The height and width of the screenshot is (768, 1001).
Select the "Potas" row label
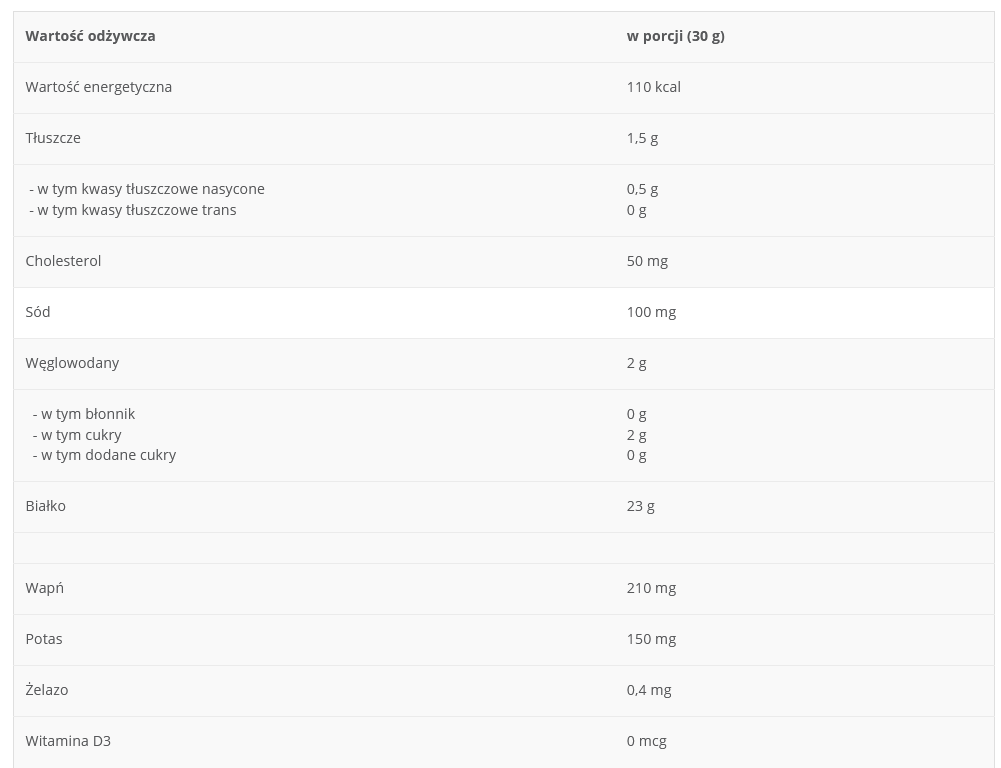tap(44, 639)
